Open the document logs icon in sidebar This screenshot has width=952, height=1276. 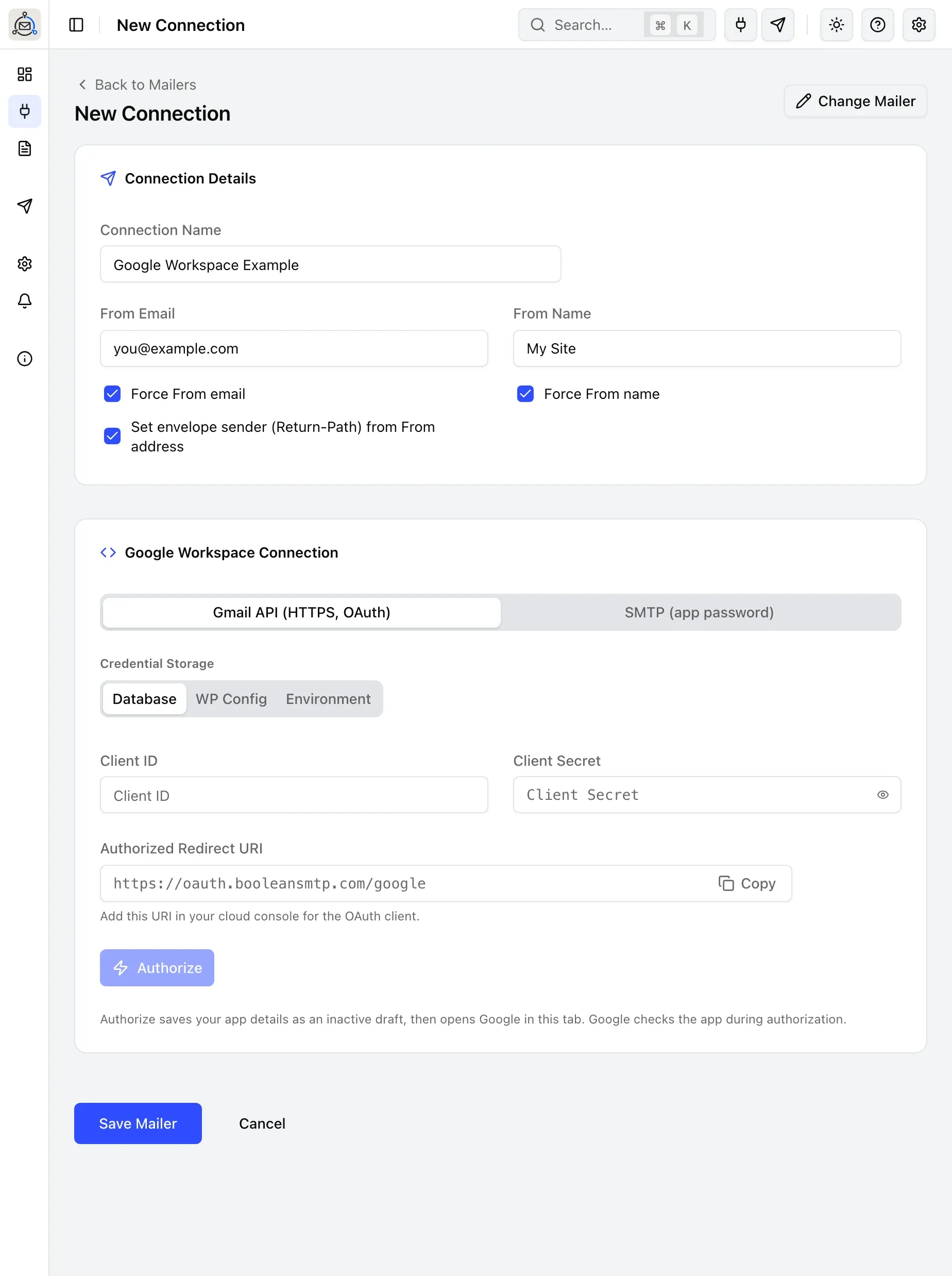pyautogui.click(x=24, y=149)
